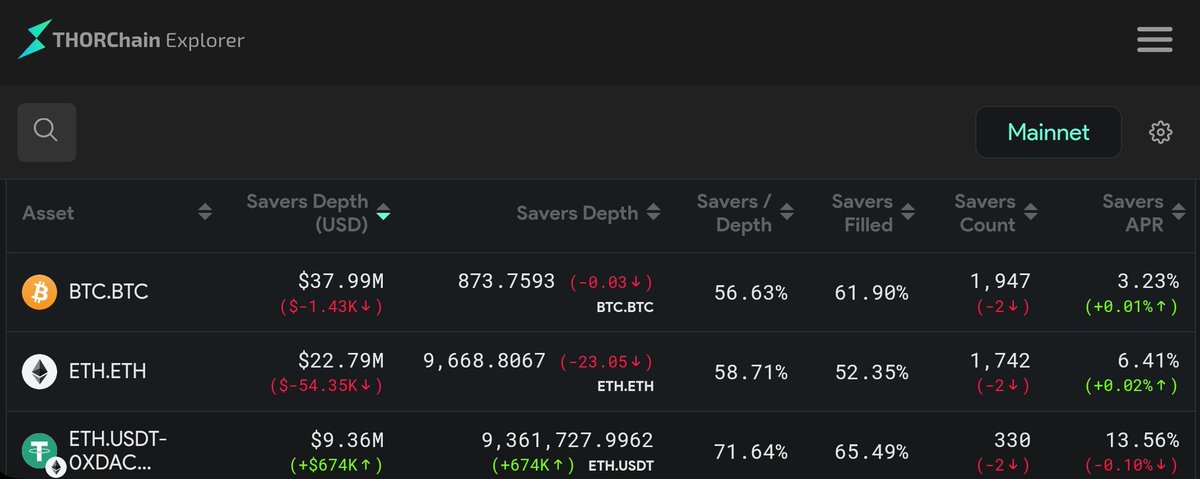
Task: Click the Bitcoin coin icon
Action: 39,292
